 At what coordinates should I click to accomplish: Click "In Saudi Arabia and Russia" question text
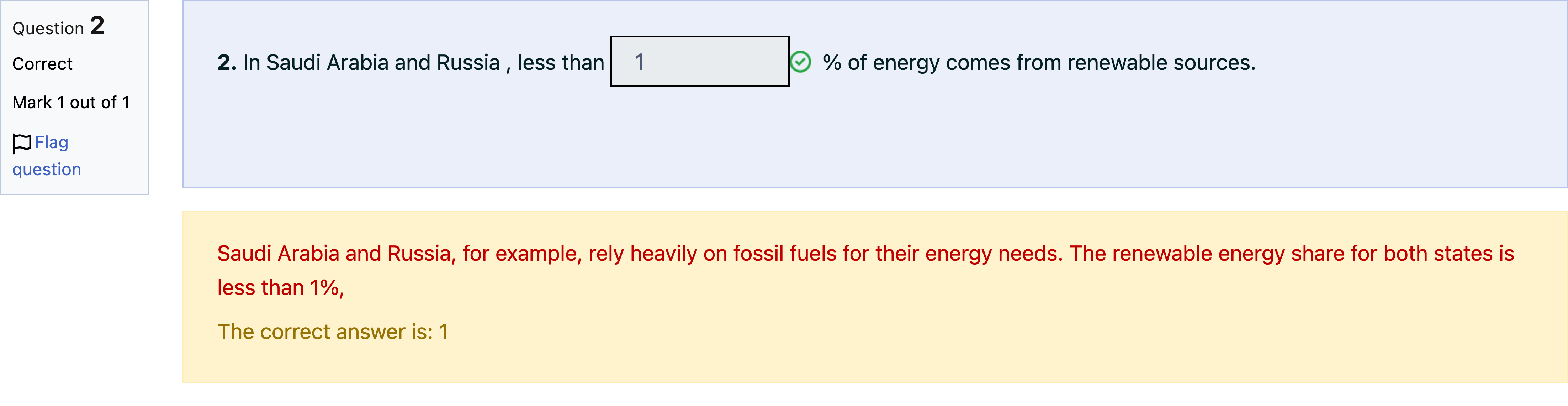[371, 62]
